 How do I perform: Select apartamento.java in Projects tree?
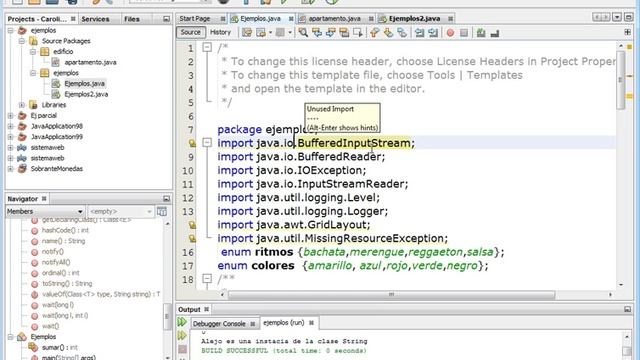(x=90, y=62)
